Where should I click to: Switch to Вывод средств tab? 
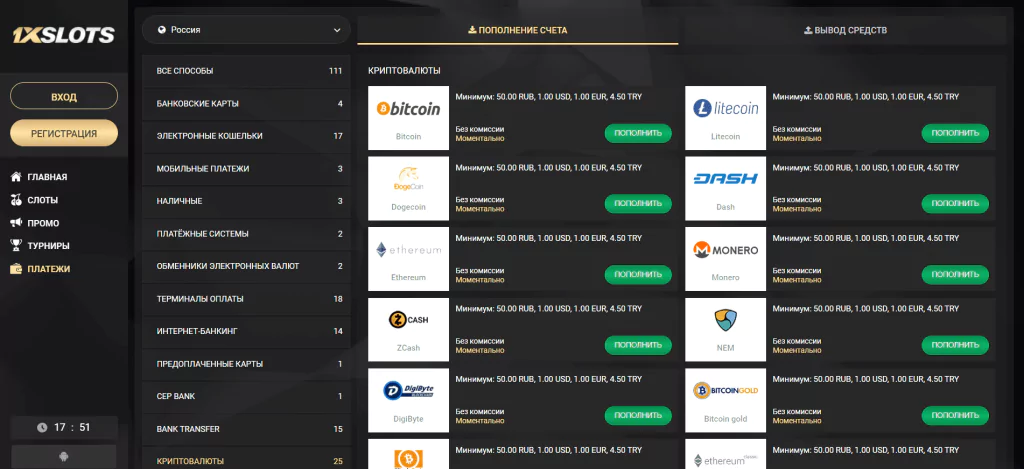point(845,30)
